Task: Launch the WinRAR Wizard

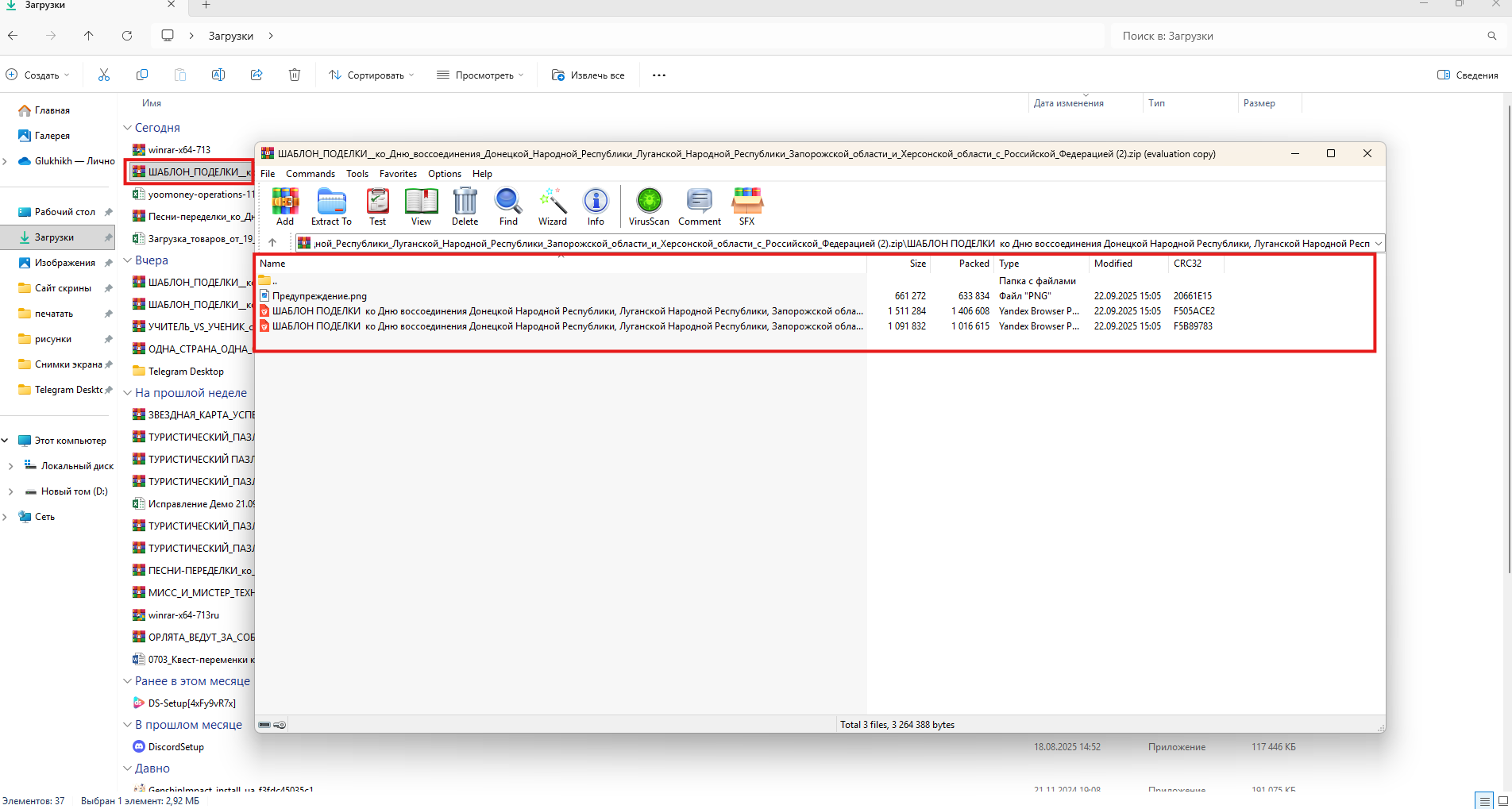Action: (552, 206)
